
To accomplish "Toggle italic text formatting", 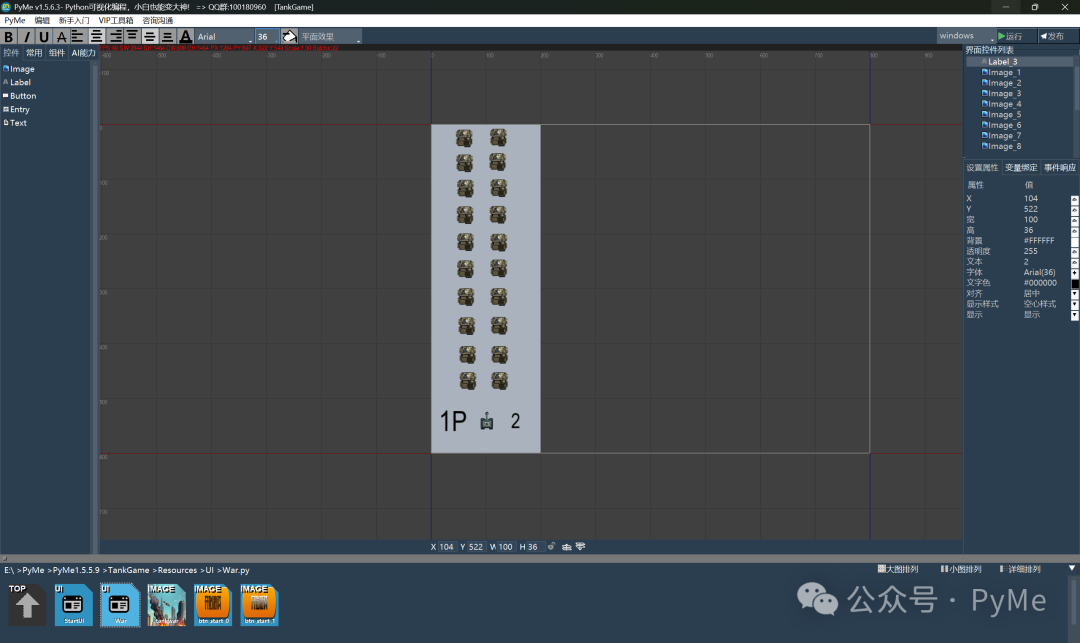I will 27,36.
